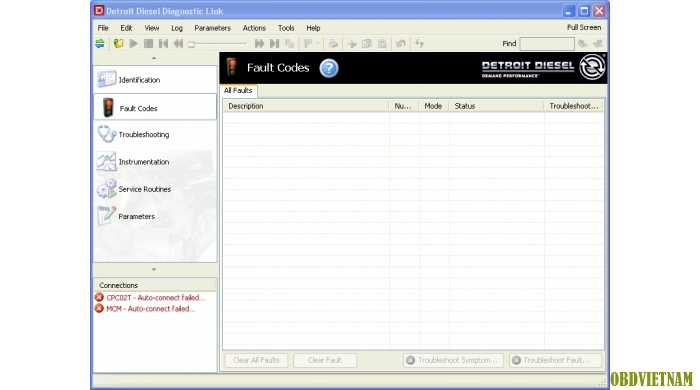Image resolution: width=700 pixels, height=390 pixels.
Task: Open the Parameters sidebar item
Action: coord(155,216)
